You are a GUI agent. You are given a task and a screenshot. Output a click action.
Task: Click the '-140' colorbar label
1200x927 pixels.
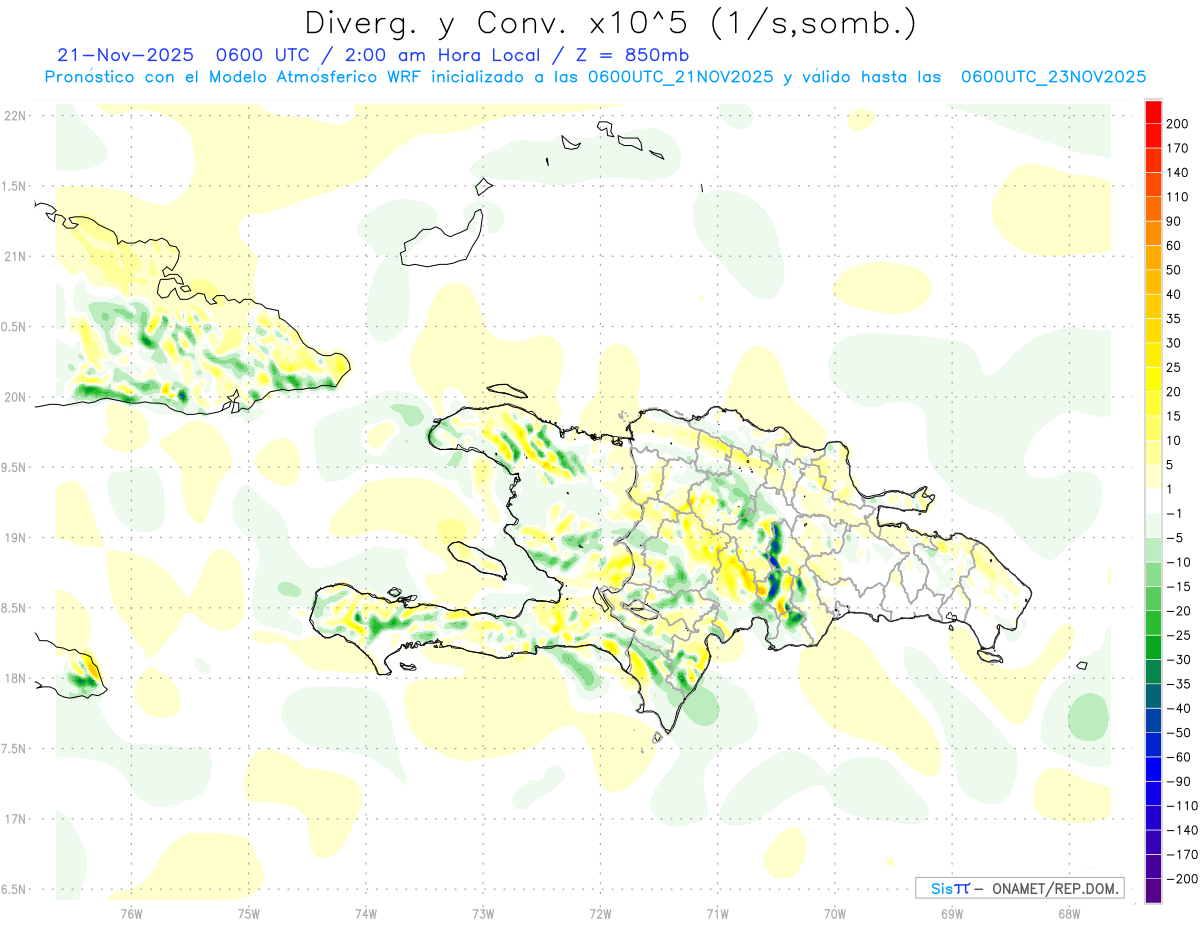tap(1182, 830)
